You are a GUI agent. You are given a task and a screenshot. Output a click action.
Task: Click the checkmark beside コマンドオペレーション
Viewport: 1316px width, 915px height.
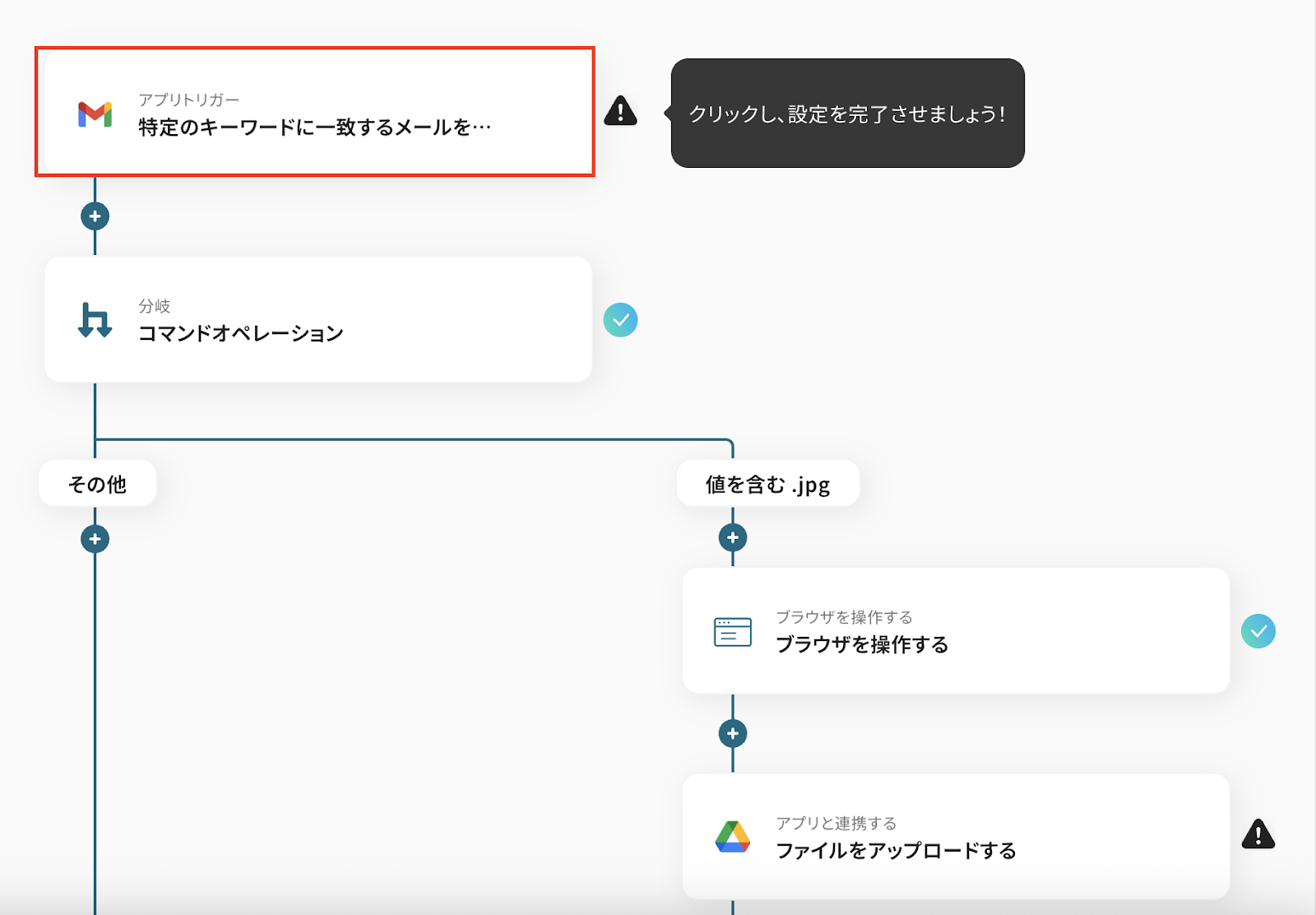(x=620, y=320)
